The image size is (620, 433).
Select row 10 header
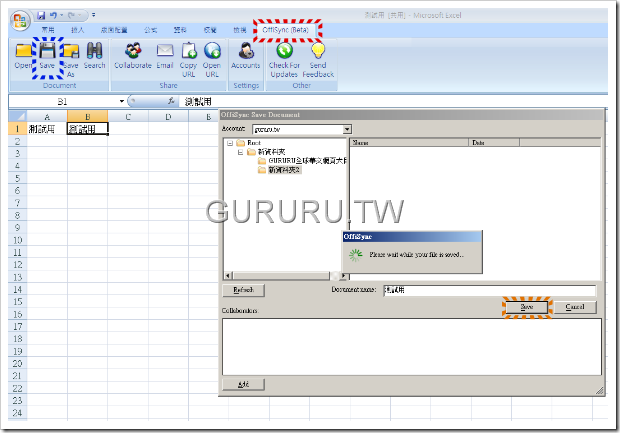pos(17,240)
